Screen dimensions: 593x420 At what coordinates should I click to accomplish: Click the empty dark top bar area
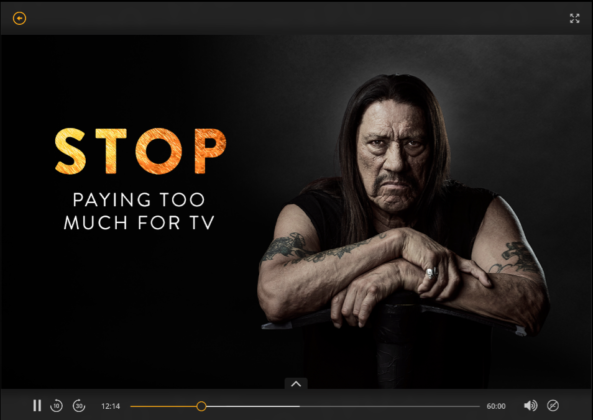[x=296, y=18]
